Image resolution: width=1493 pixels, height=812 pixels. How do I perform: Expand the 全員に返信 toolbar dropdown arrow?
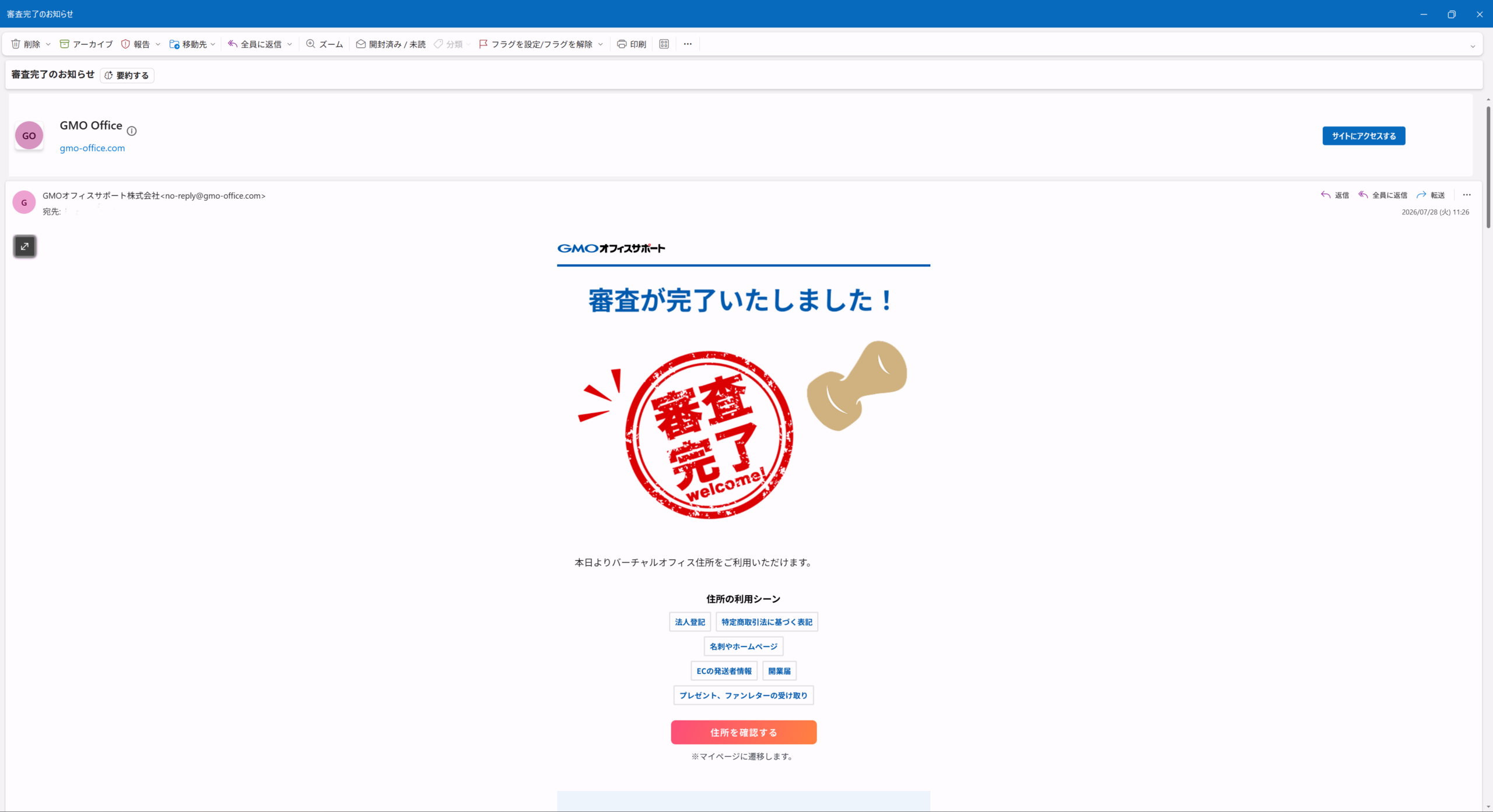click(x=289, y=44)
